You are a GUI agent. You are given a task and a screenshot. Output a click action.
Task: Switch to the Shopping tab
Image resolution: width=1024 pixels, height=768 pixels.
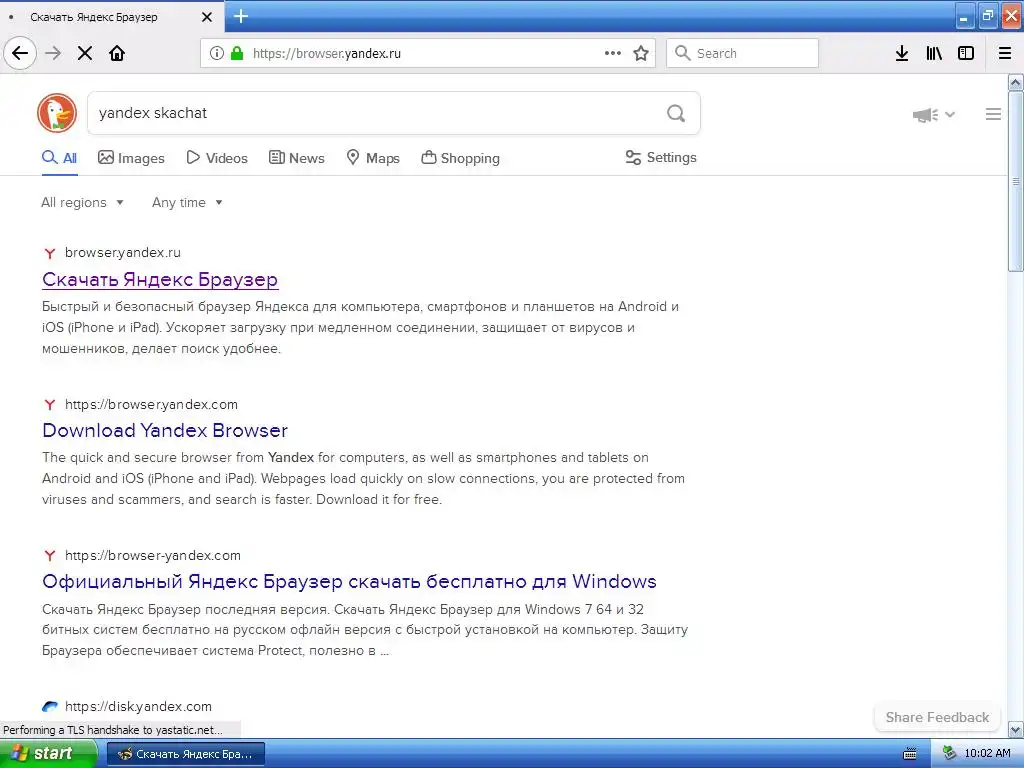point(460,158)
